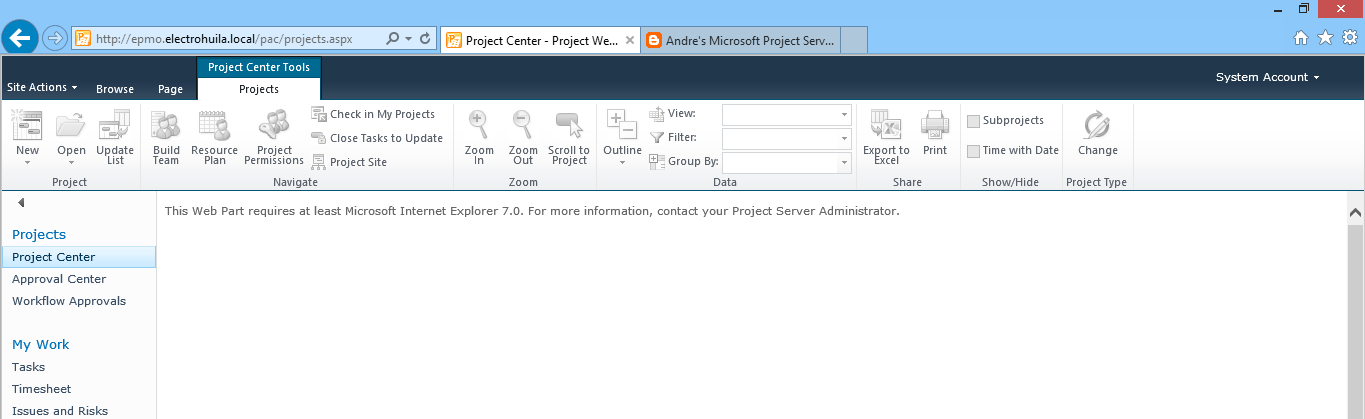The image size is (1365, 419).
Task: Go to Timesheet in My Work
Action: click(42, 389)
